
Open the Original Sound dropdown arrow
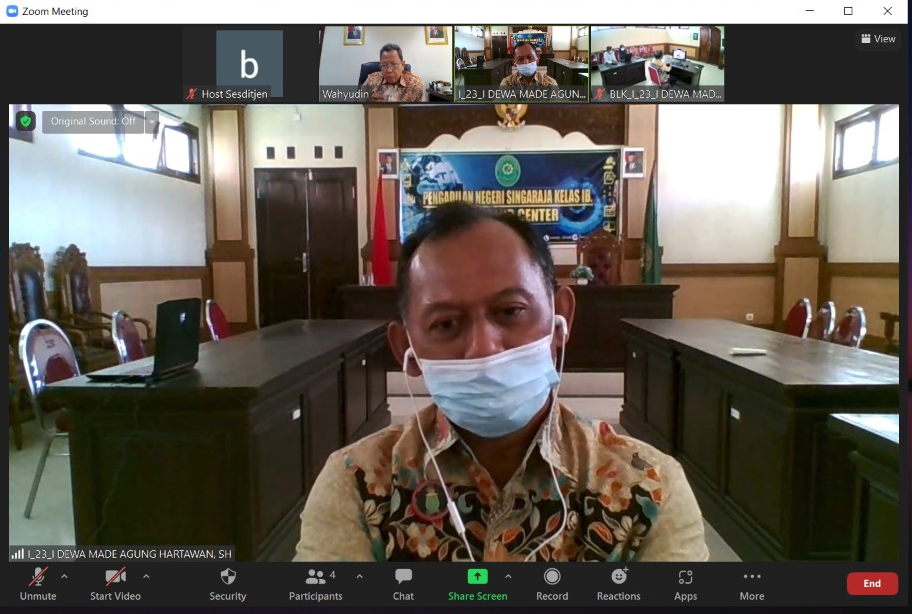[x=151, y=122]
